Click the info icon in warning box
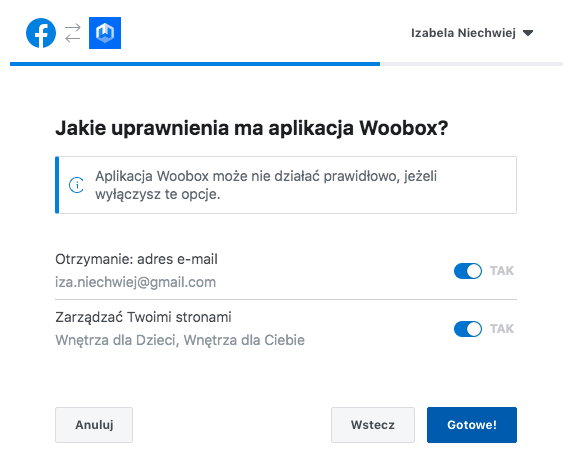580x459 pixels. pyautogui.click(x=77, y=185)
